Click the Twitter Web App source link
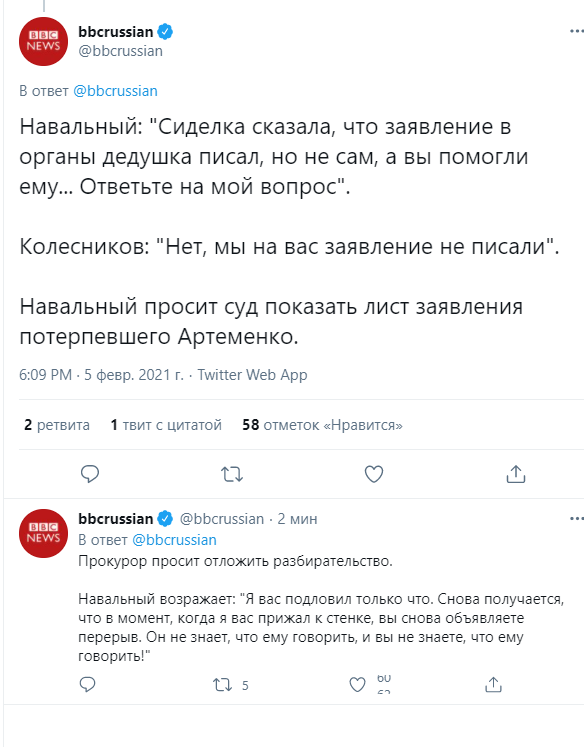The image size is (584, 747). pos(252,375)
